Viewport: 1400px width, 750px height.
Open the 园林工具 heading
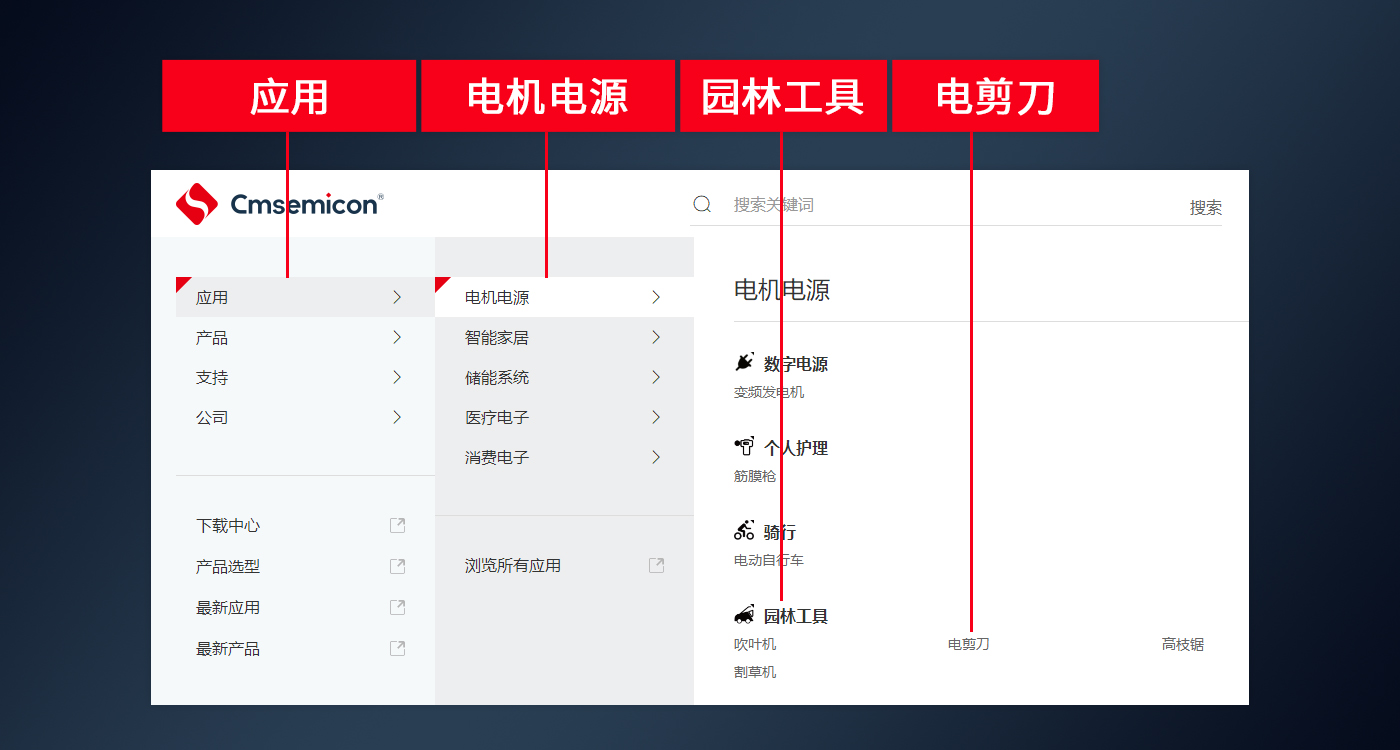coord(796,616)
